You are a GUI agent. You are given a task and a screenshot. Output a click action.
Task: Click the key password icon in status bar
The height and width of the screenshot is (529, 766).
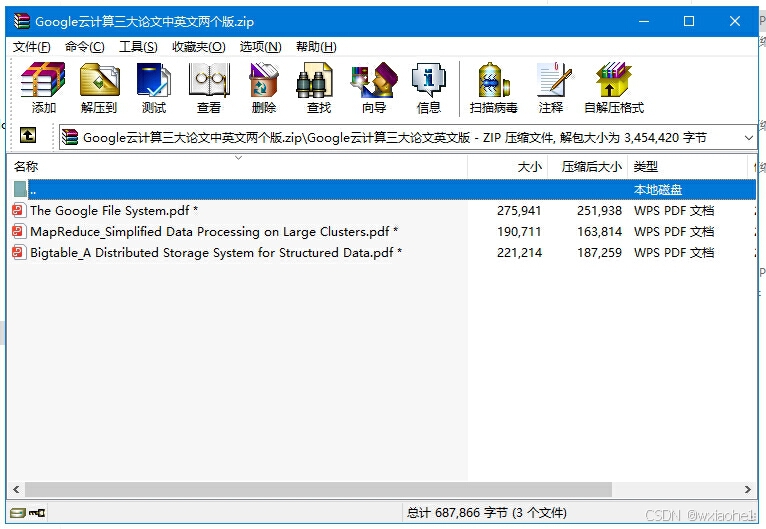click(x=37, y=513)
